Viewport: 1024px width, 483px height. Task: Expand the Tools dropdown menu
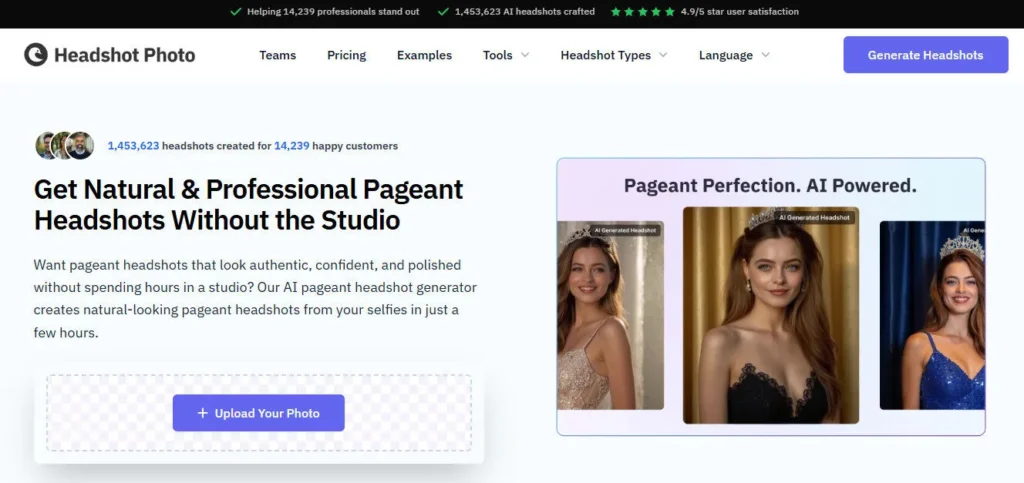(505, 55)
